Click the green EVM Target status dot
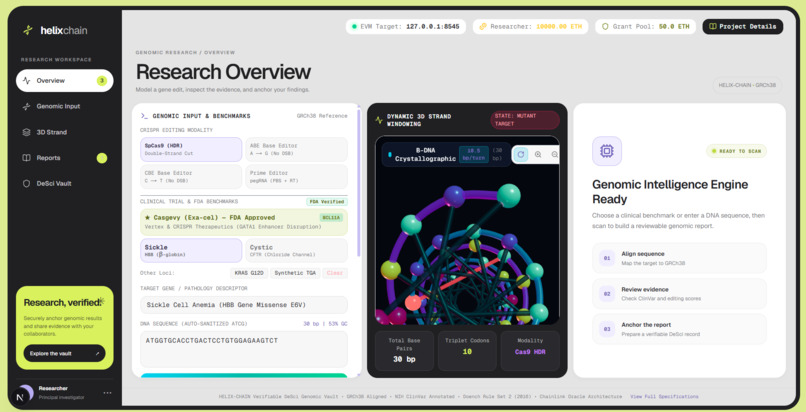Image resolution: width=806 pixels, height=412 pixels. tap(354, 27)
